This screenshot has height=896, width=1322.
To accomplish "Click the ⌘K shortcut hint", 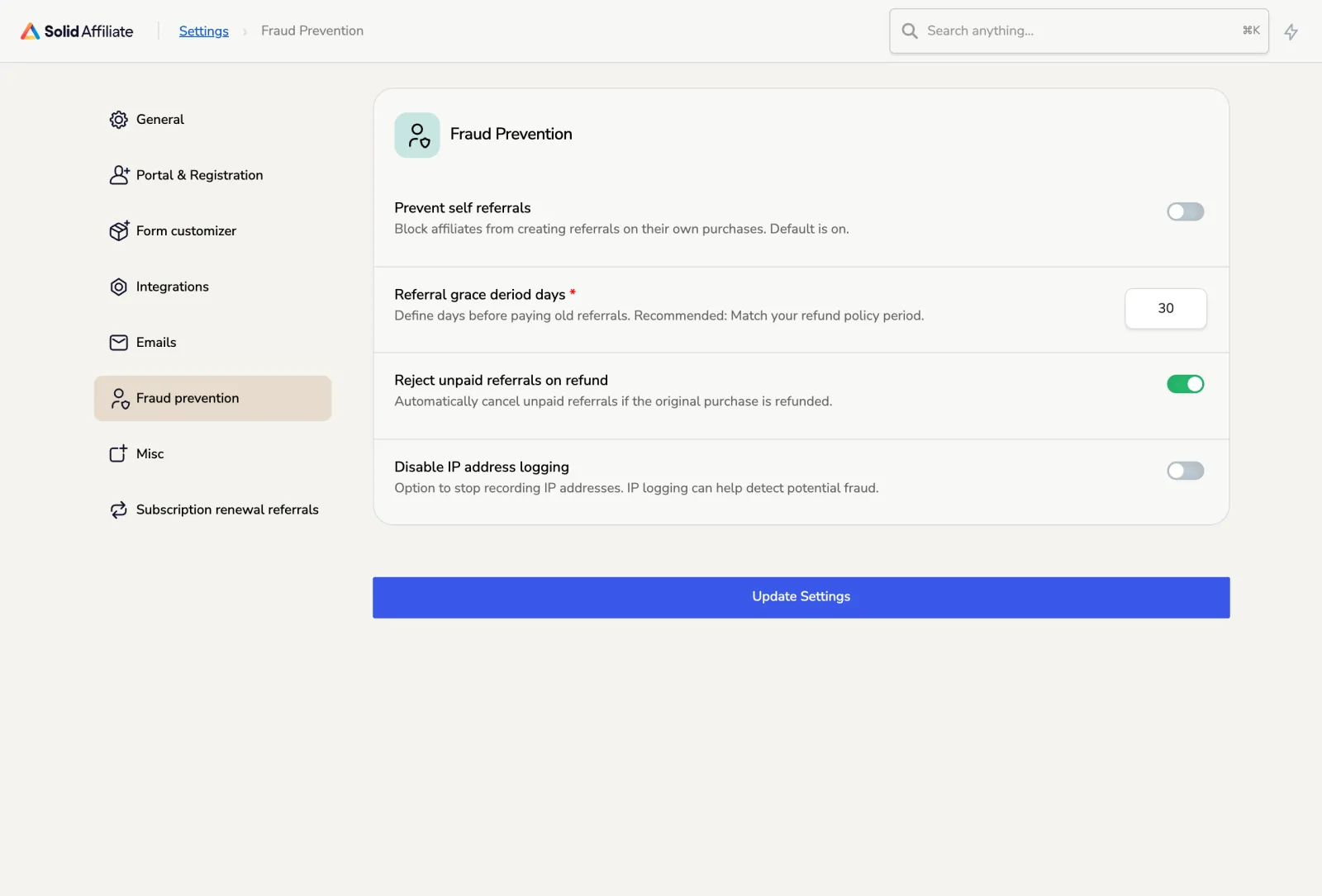I will (1251, 31).
